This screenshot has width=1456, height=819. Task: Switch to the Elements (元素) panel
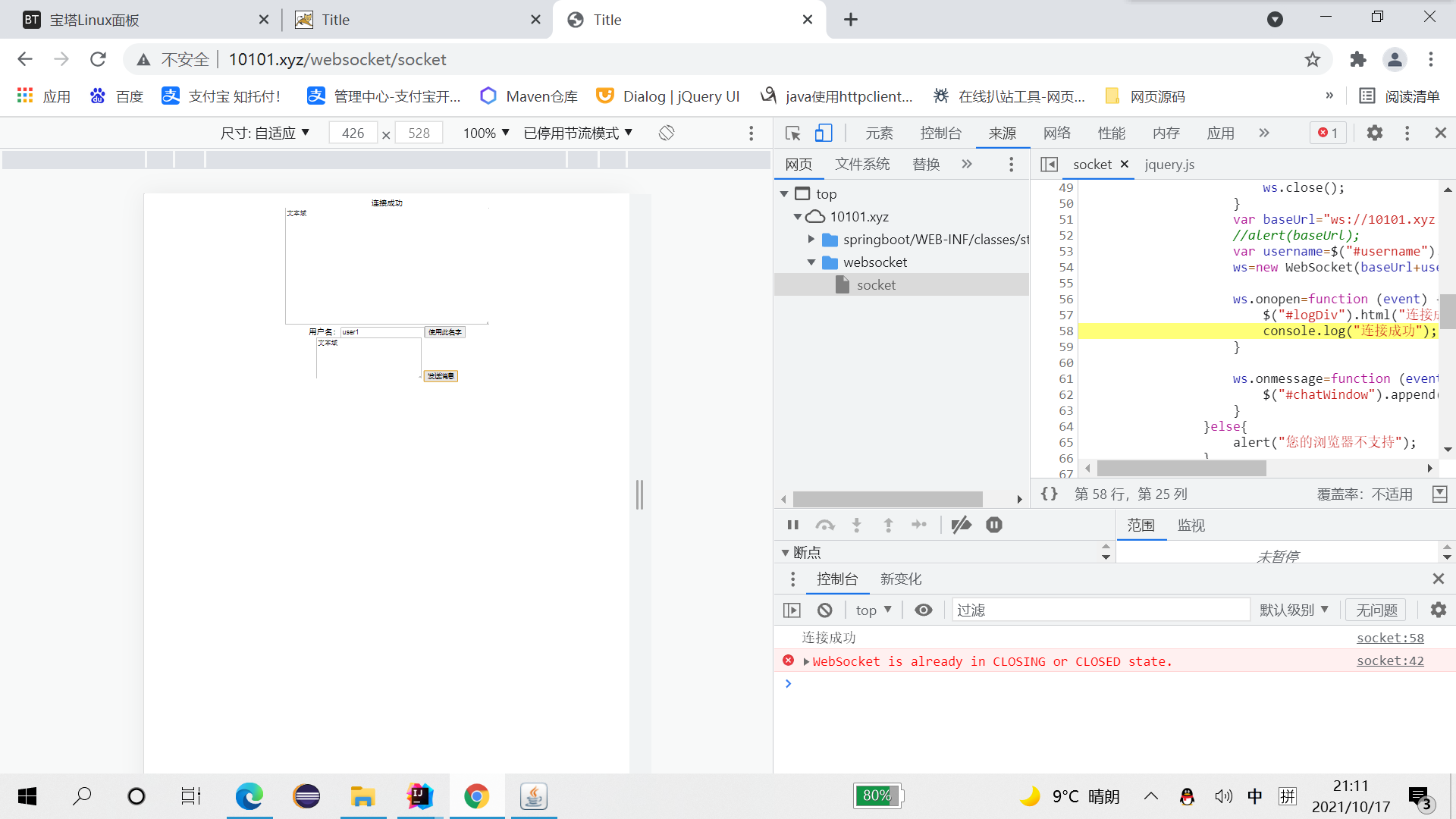[880, 133]
